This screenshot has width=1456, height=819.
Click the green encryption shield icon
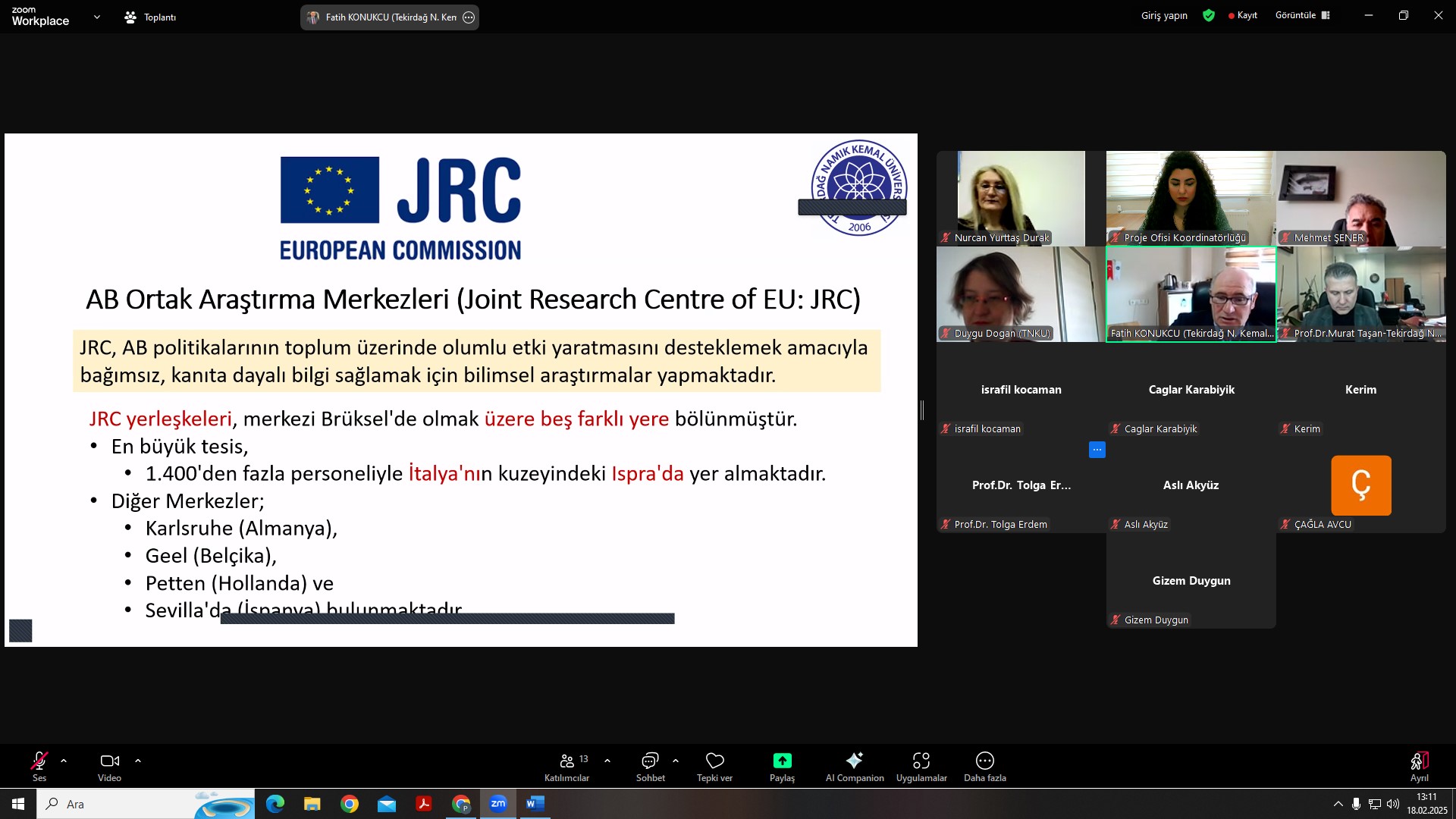[x=1209, y=15]
